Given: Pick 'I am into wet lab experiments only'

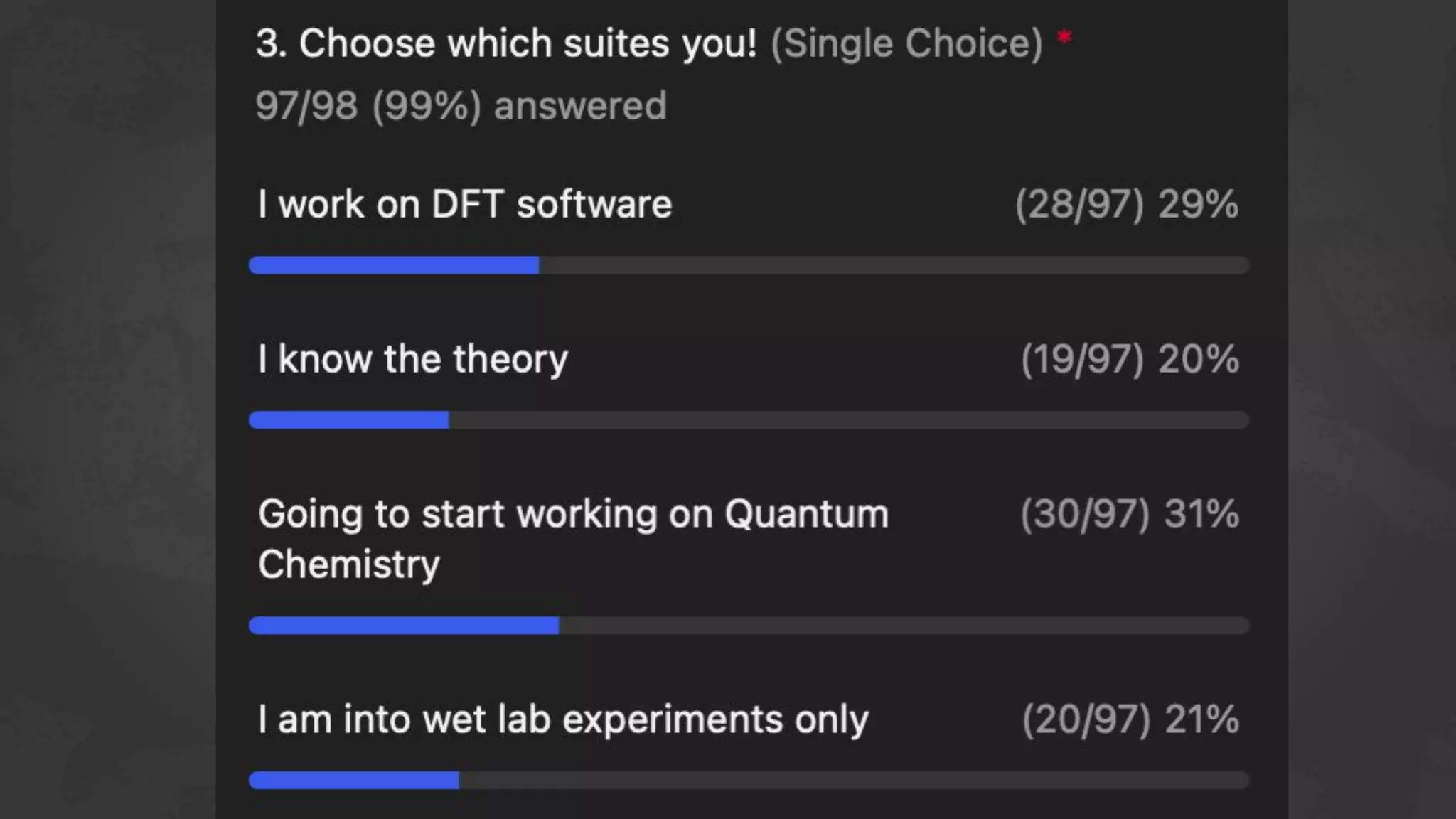Looking at the screenshot, I should click(x=563, y=719).
